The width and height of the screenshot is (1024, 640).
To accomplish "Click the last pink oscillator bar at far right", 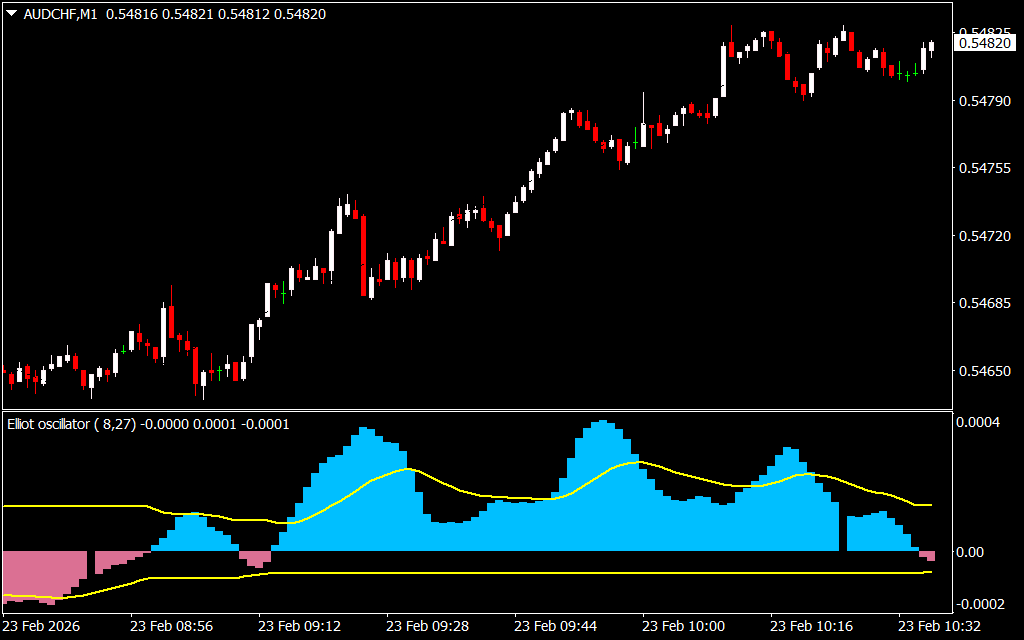I will (929, 556).
